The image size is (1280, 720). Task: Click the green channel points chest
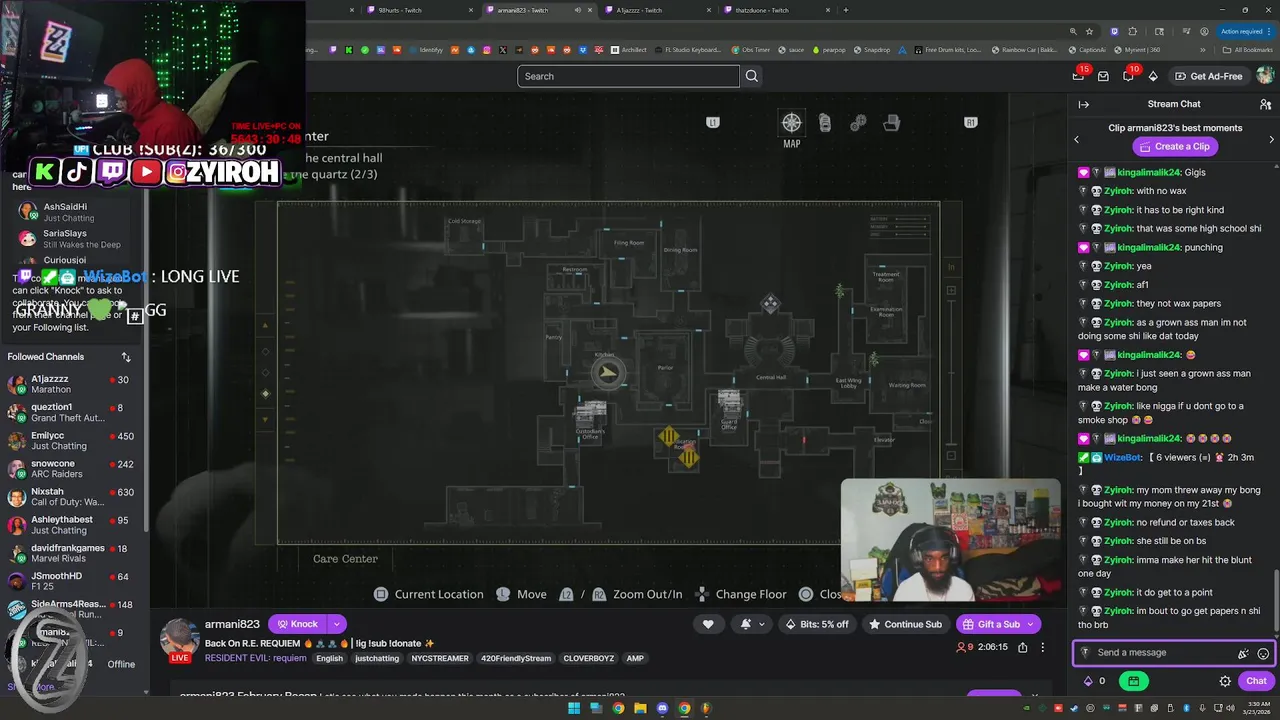[x=1133, y=681]
